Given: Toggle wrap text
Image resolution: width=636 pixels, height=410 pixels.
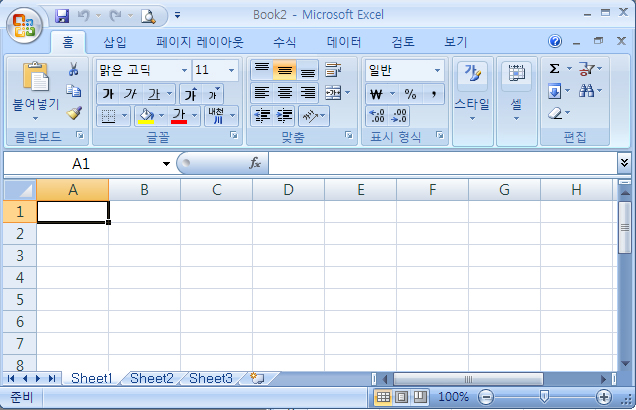Looking at the screenshot, I should click(x=333, y=70).
